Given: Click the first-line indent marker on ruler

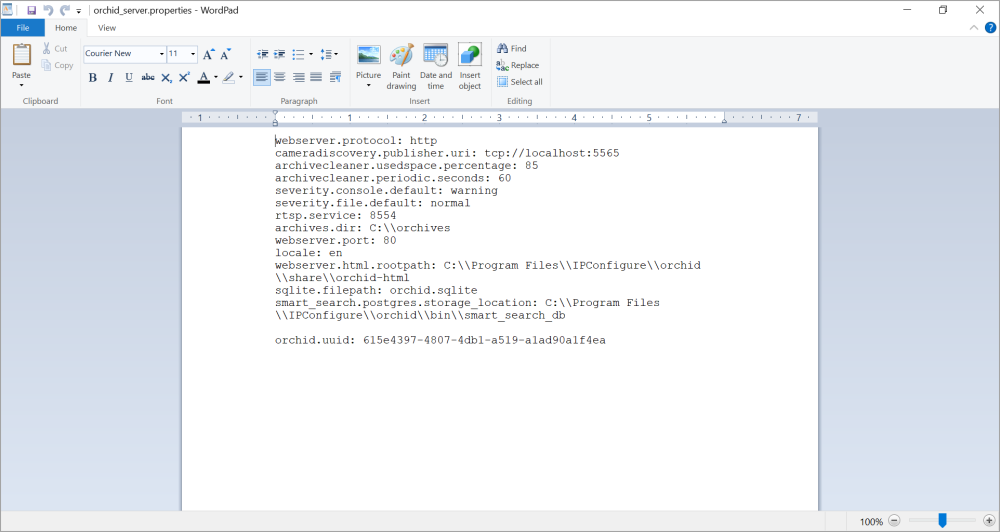Looking at the screenshot, I should [x=275, y=114].
